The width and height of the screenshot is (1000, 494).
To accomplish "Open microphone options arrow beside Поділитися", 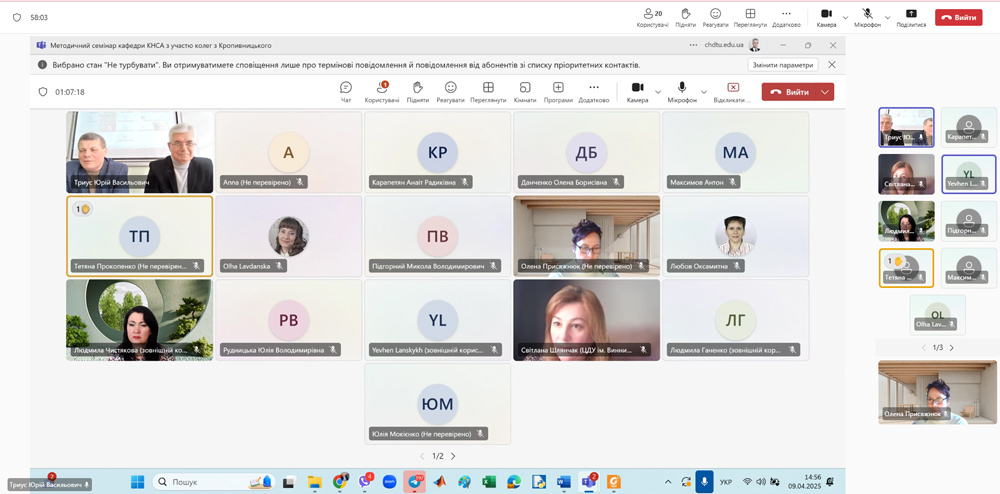I will coord(887,18).
